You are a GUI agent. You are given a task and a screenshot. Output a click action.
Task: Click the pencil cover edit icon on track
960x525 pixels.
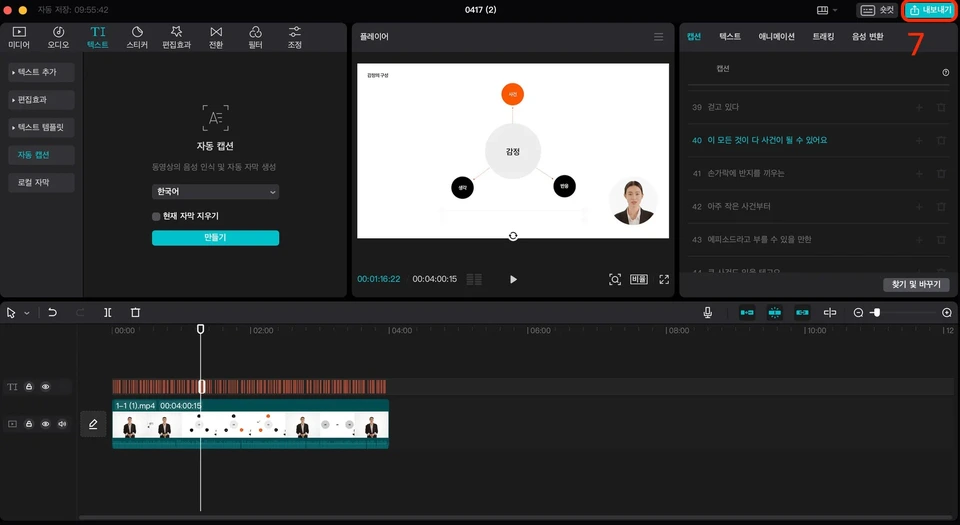click(93, 424)
